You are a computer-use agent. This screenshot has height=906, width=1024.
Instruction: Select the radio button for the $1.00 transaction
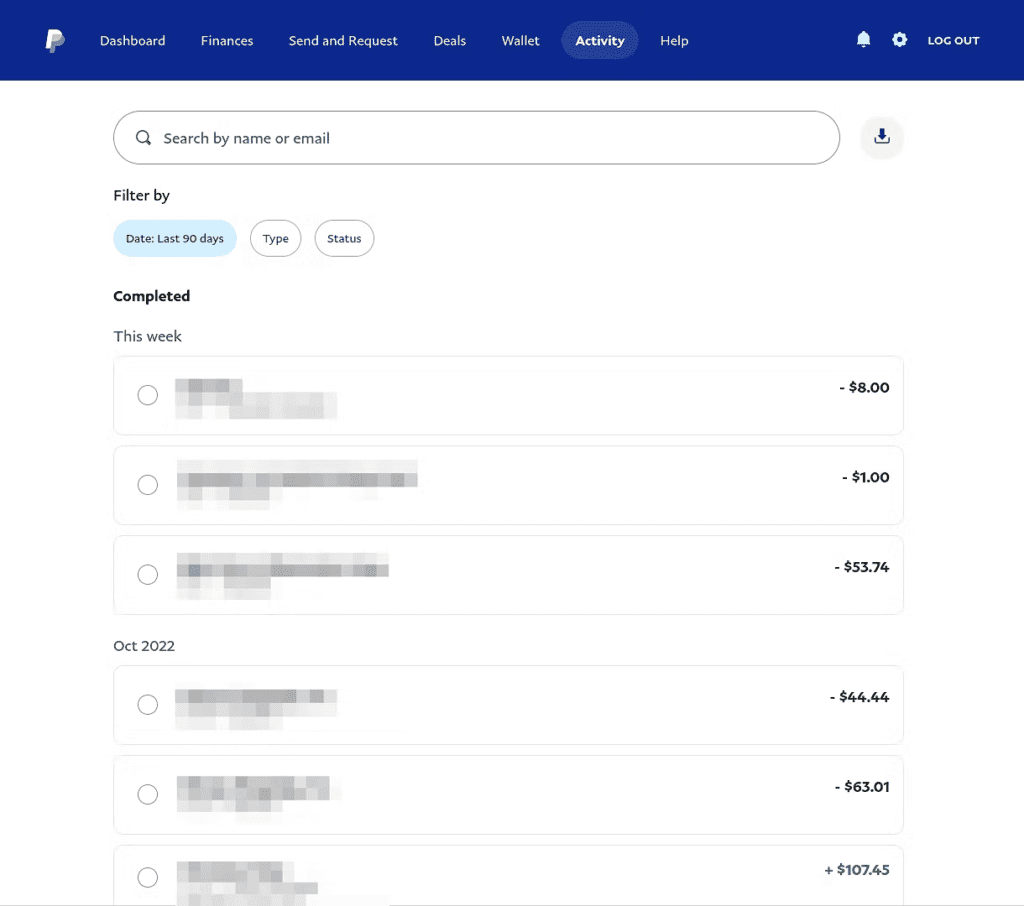[147, 485]
